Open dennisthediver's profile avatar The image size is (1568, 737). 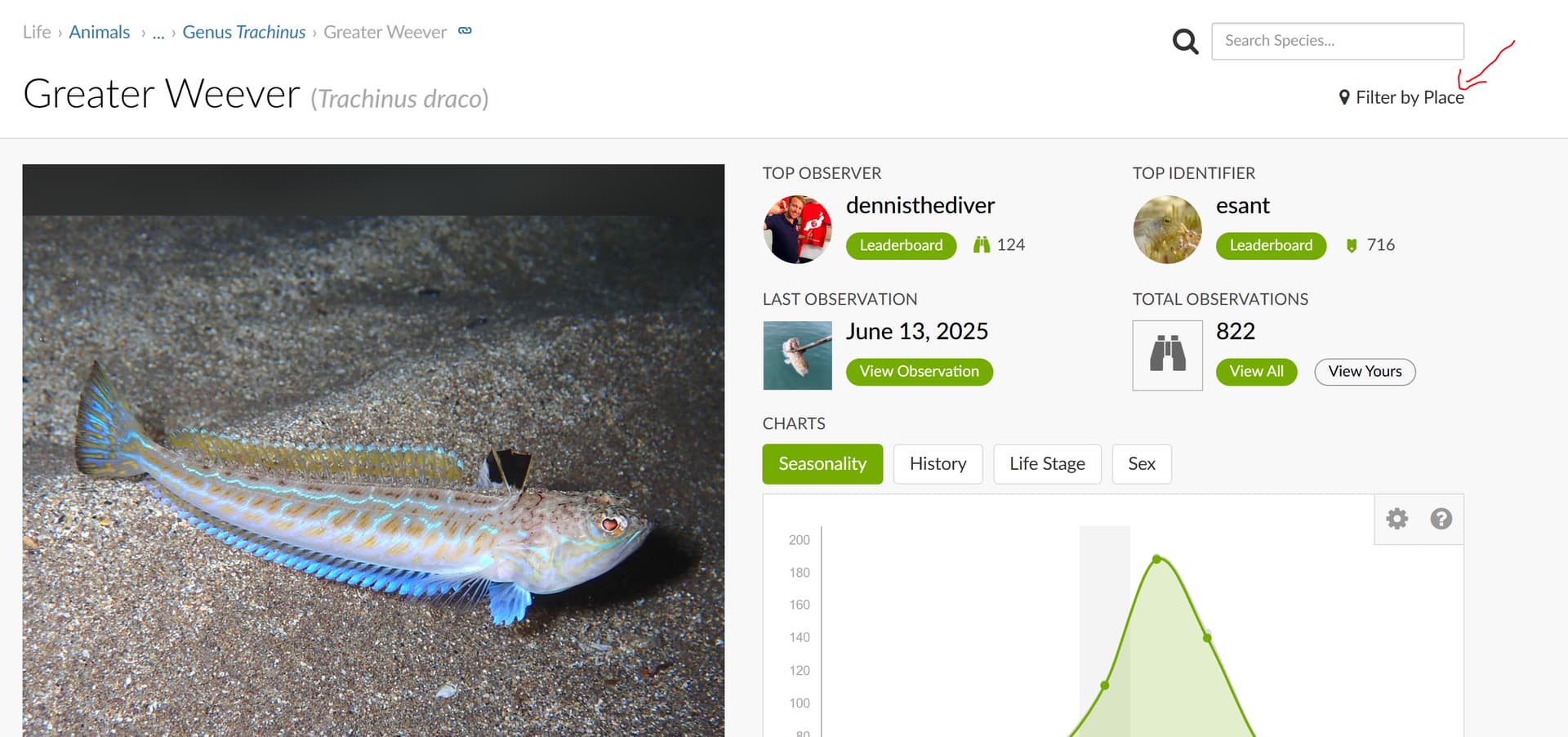798,230
